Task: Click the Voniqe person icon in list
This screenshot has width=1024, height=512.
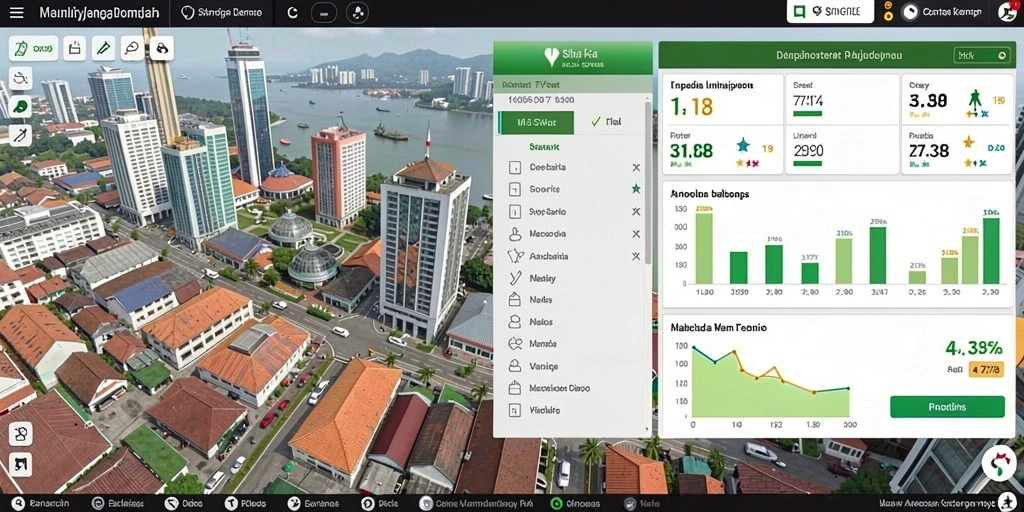Action: click(x=515, y=366)
